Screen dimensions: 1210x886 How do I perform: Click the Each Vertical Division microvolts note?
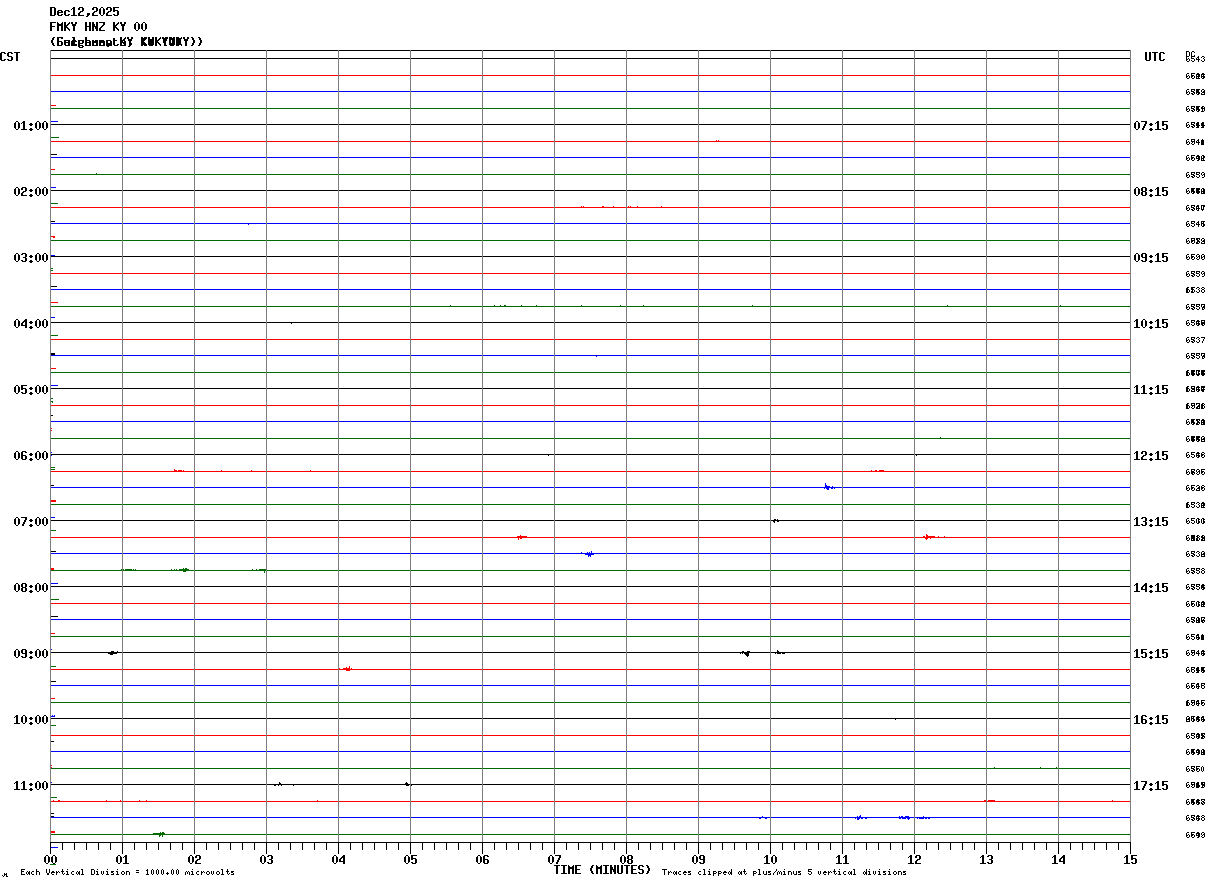(127, 873)
